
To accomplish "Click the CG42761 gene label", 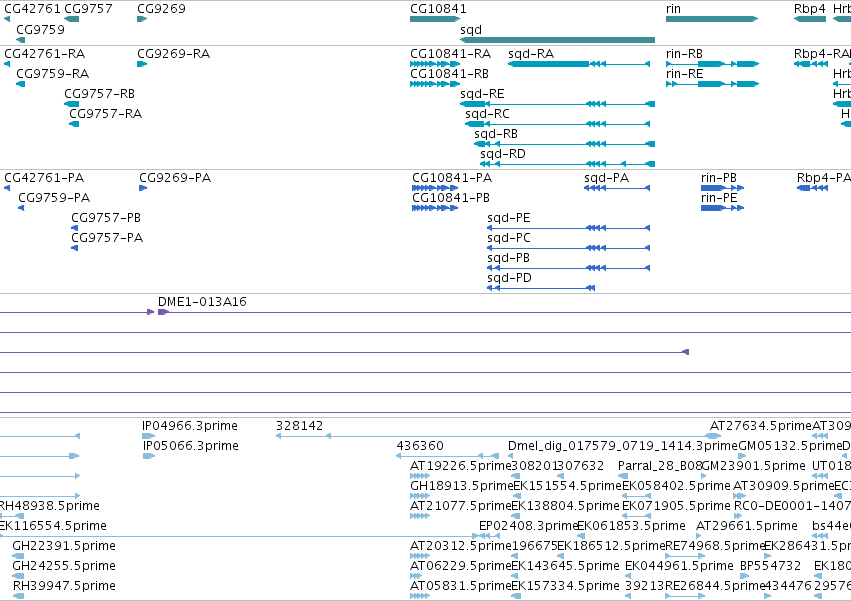I will (32, 9).
